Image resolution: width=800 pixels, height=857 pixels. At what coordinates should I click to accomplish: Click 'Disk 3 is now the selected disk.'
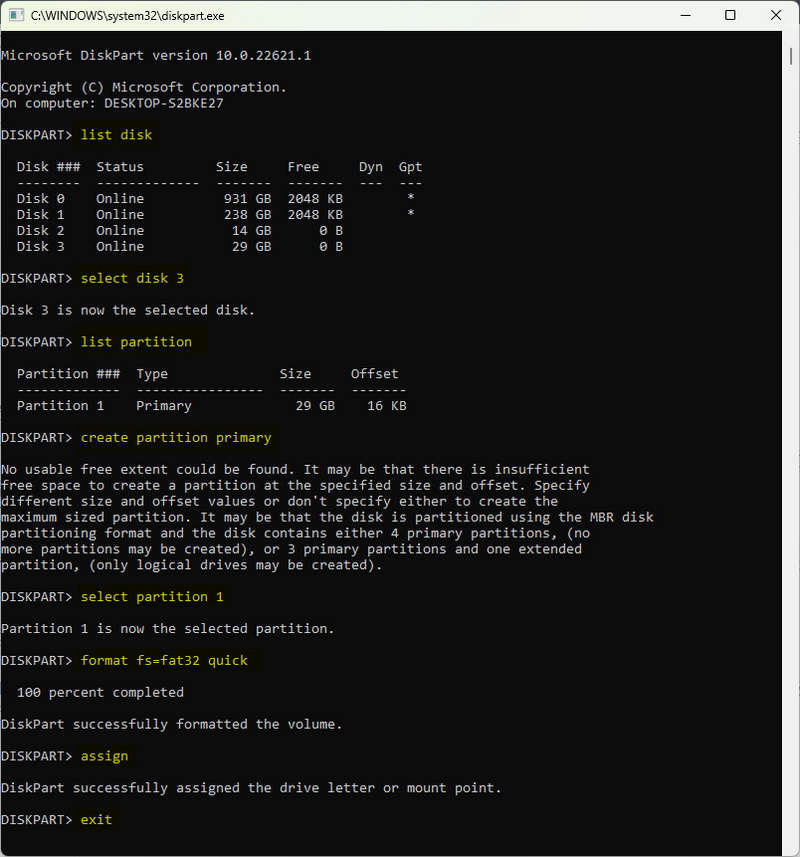128,310
